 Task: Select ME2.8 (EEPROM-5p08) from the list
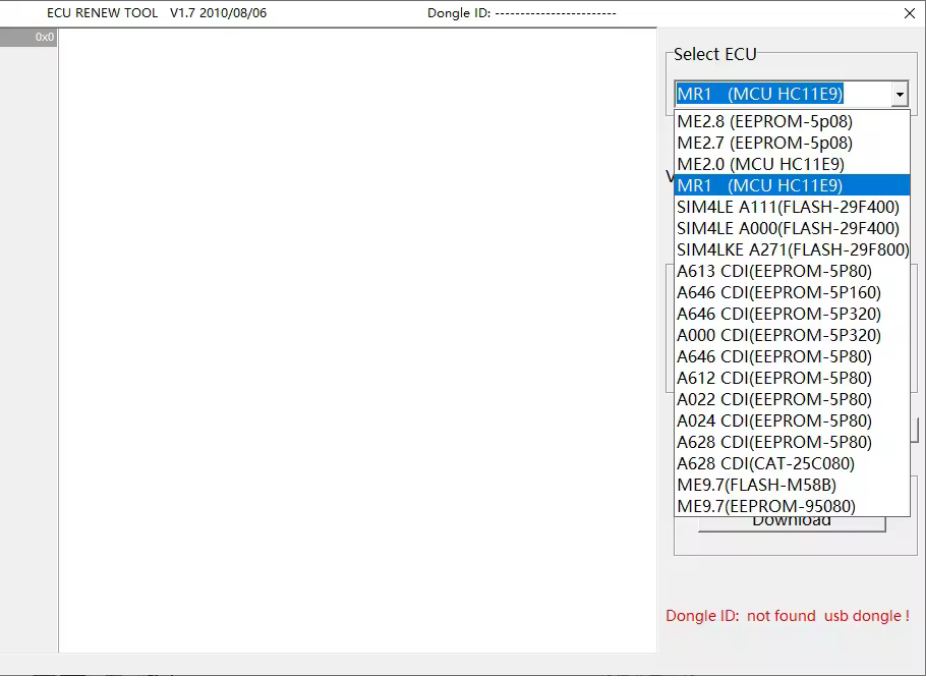point(765,121)
